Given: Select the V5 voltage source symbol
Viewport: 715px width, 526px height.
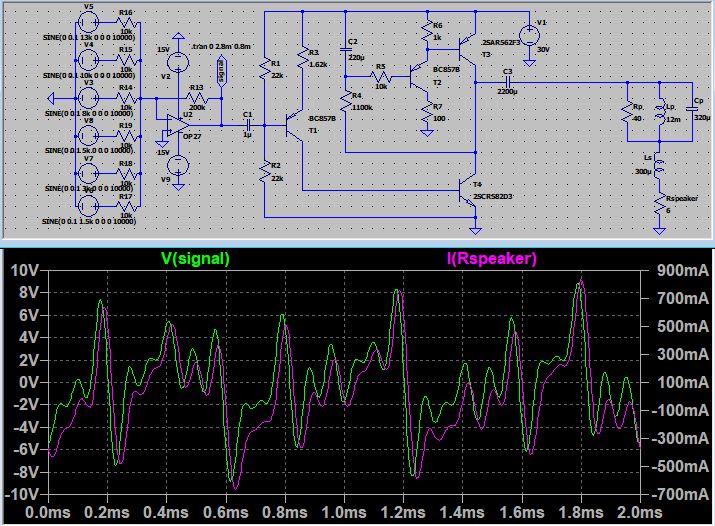Looking at the screenshot, I should coord(88,22).
